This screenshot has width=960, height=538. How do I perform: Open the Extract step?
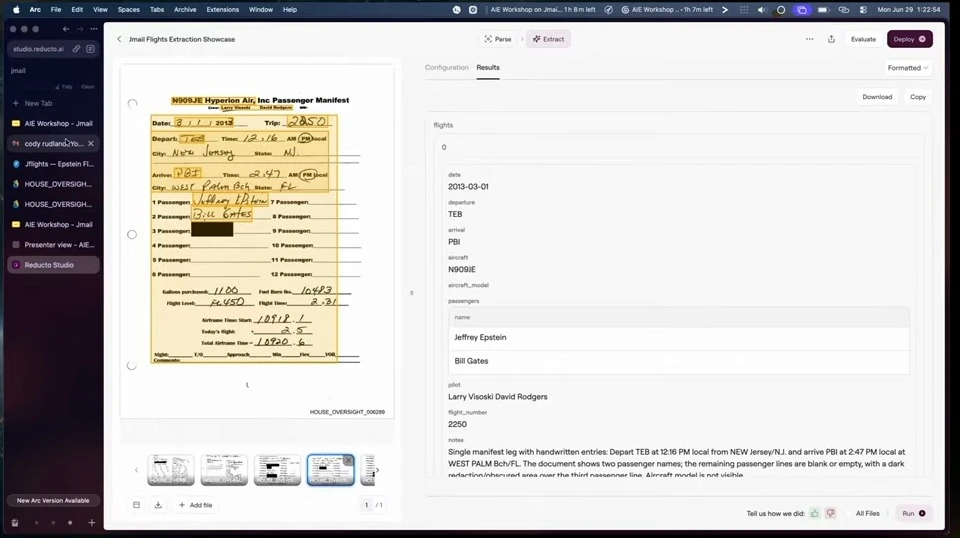(548, 39)
